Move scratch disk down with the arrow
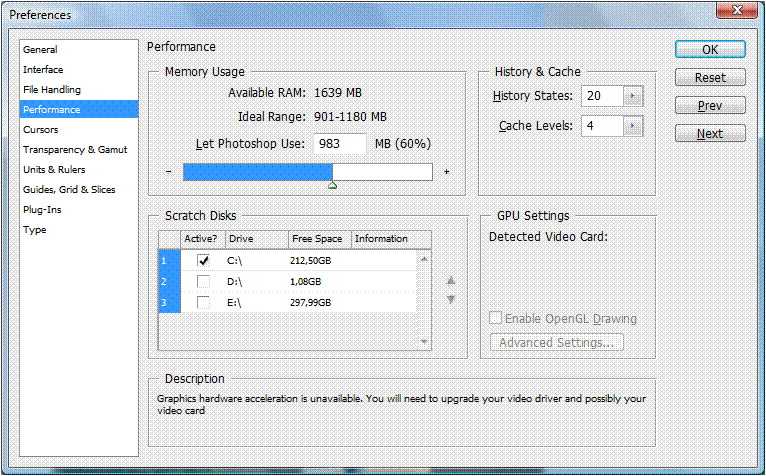The image size is (766, 476). point(451,299)
